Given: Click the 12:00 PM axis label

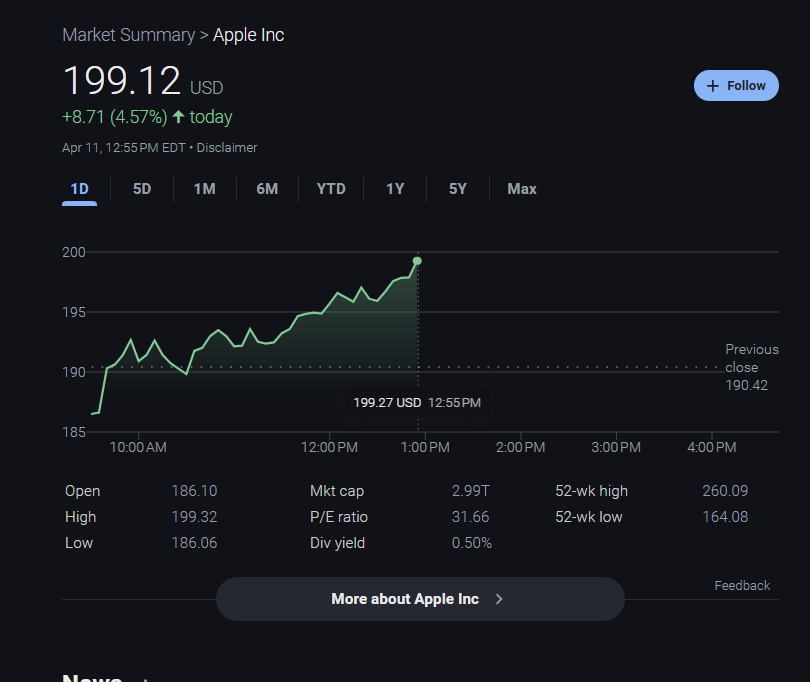Looking at the screenshot, I should pos(329,447).
